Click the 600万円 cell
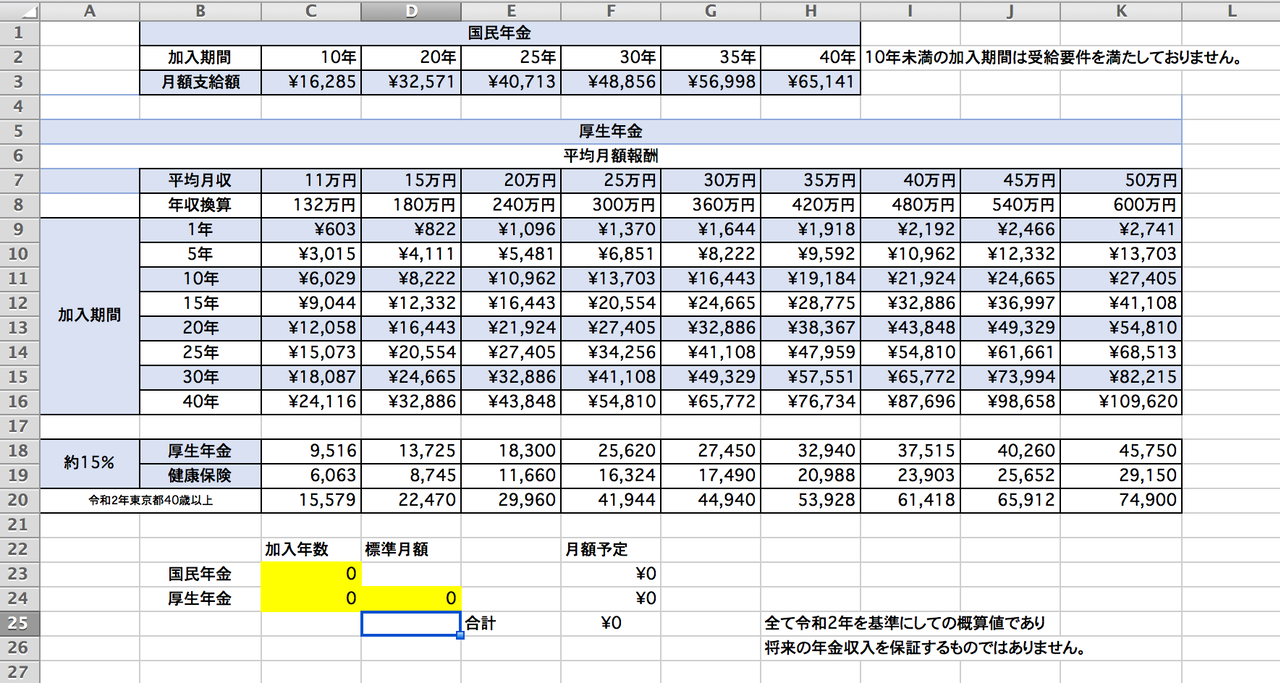 pos(1121,205)
